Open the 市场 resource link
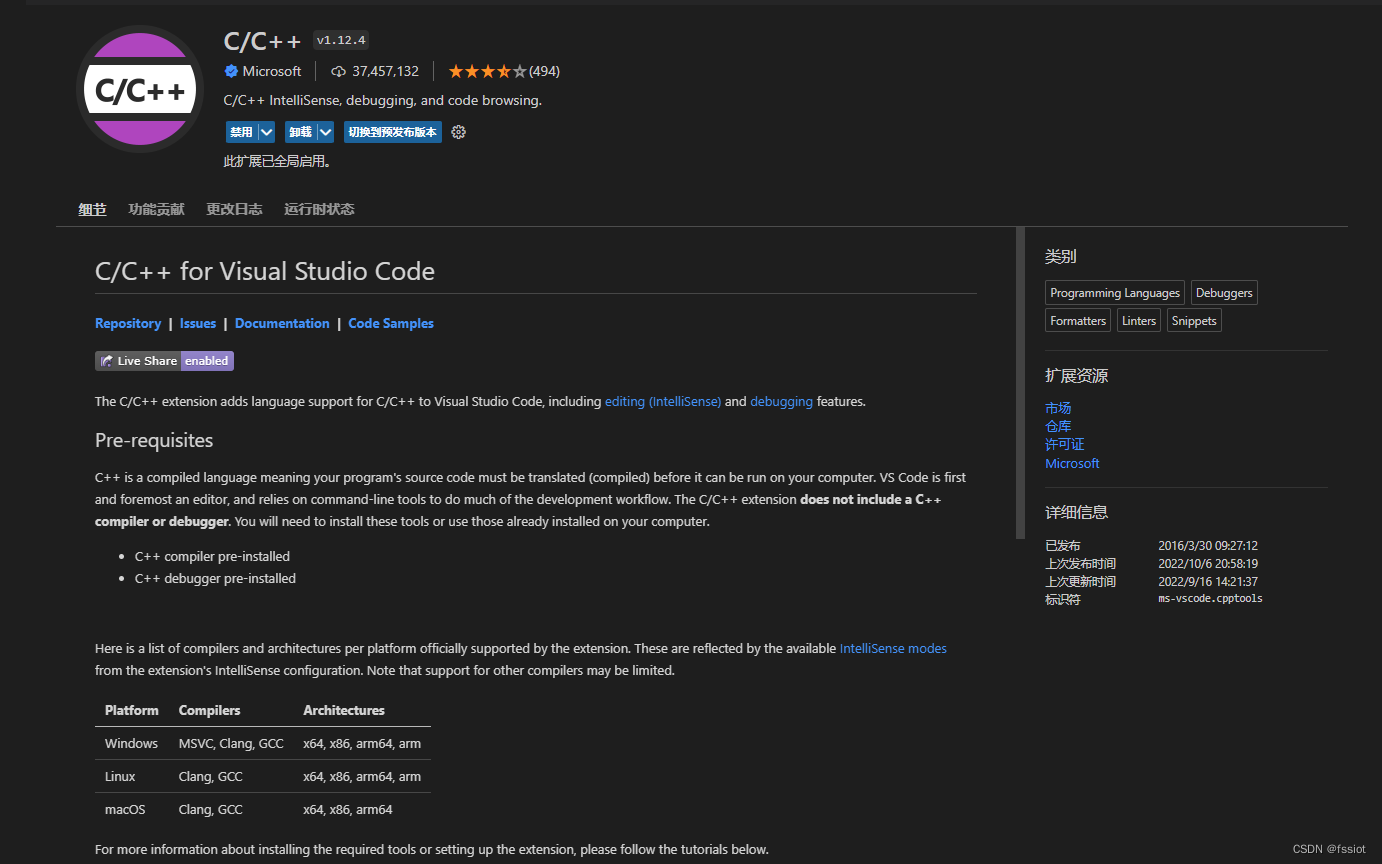Image resolution: width=1382 pixels, height=864 pixels. [1058, 408]
